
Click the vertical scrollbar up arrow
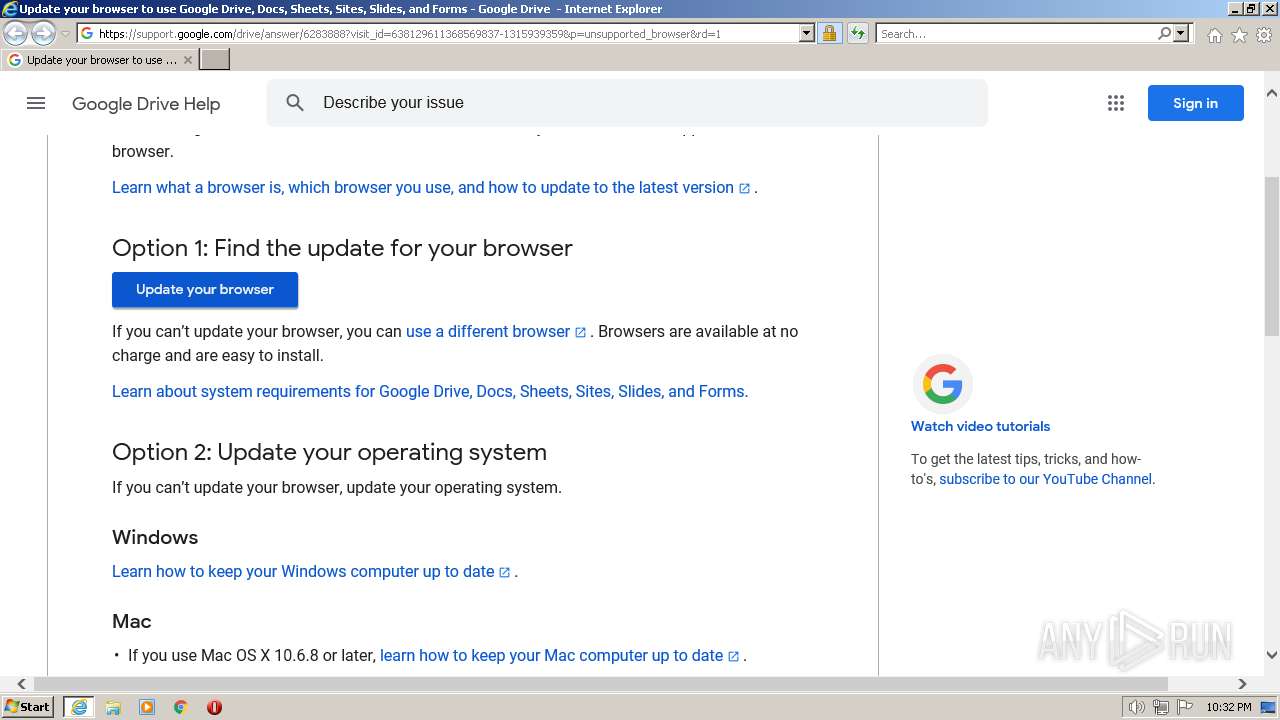tap(1272, 93)
